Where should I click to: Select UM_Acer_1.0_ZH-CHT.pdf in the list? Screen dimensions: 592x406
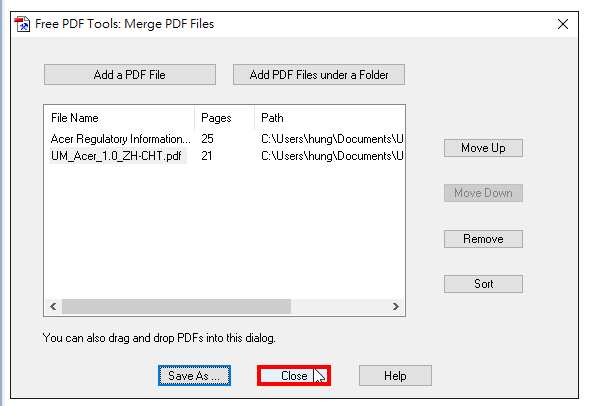(116, 156)
